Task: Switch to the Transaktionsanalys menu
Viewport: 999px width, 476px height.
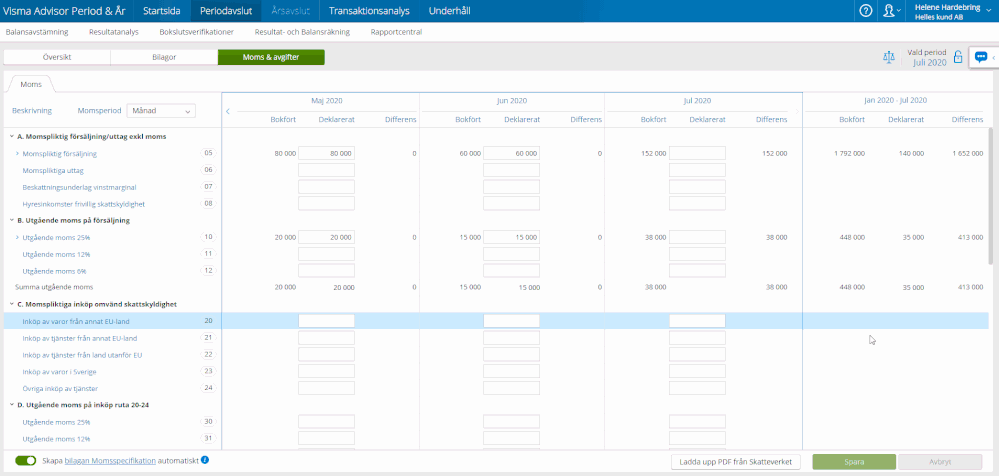Action: pos(370,11)
